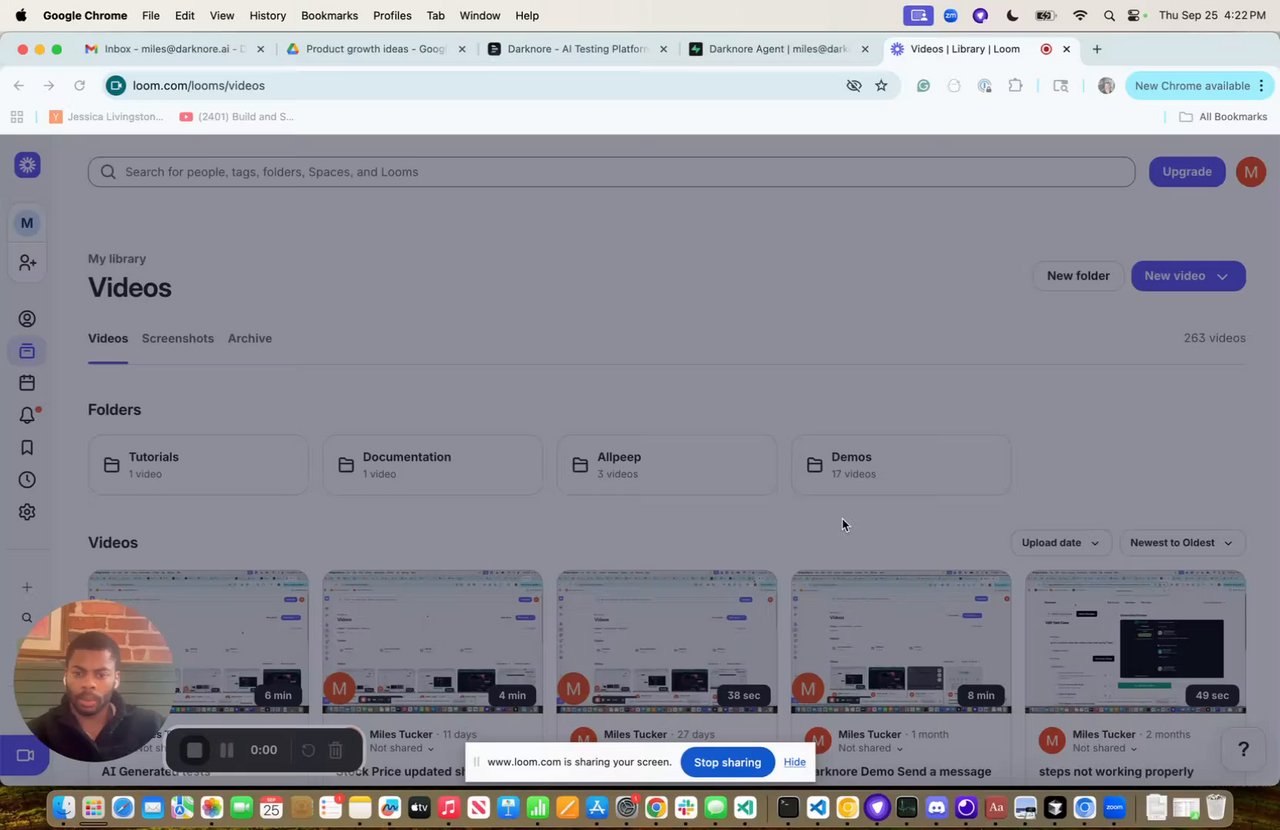Switch to the Inbox Gmail browser tab
The image size is (1280, 830).
[x=174, y=49]
